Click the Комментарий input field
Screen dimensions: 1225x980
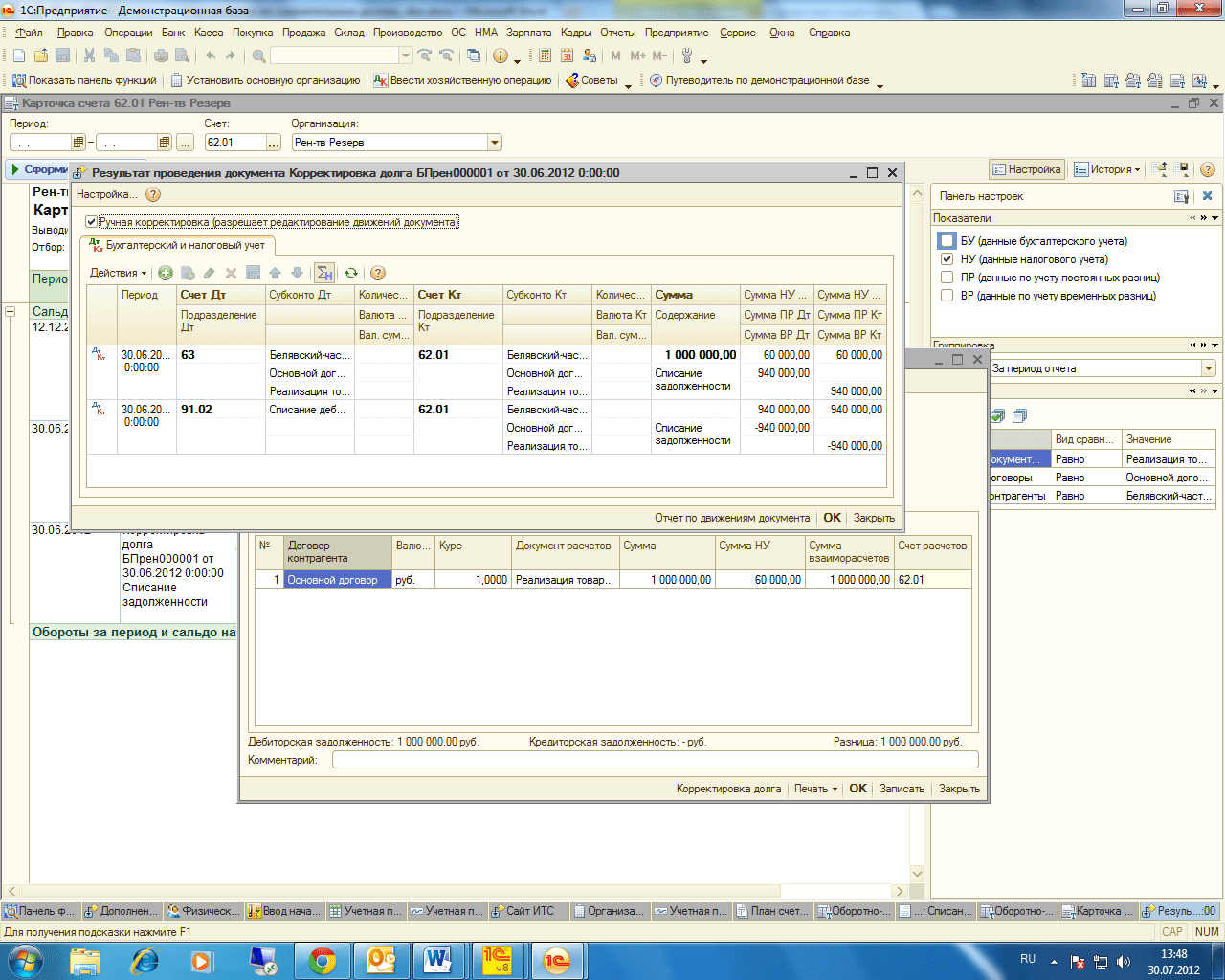[655, 760]
